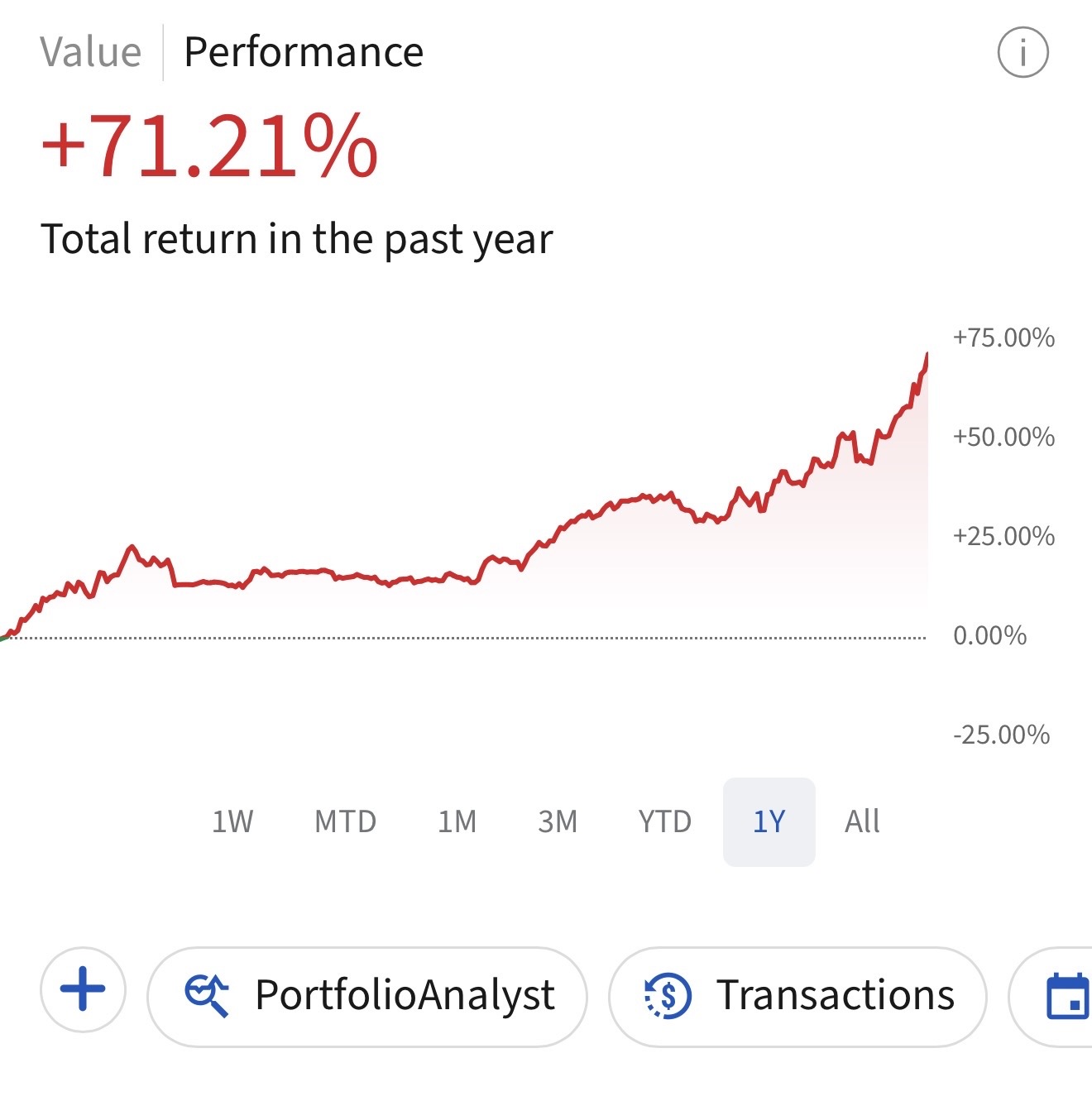Select the Performance tab

point(304,52)
